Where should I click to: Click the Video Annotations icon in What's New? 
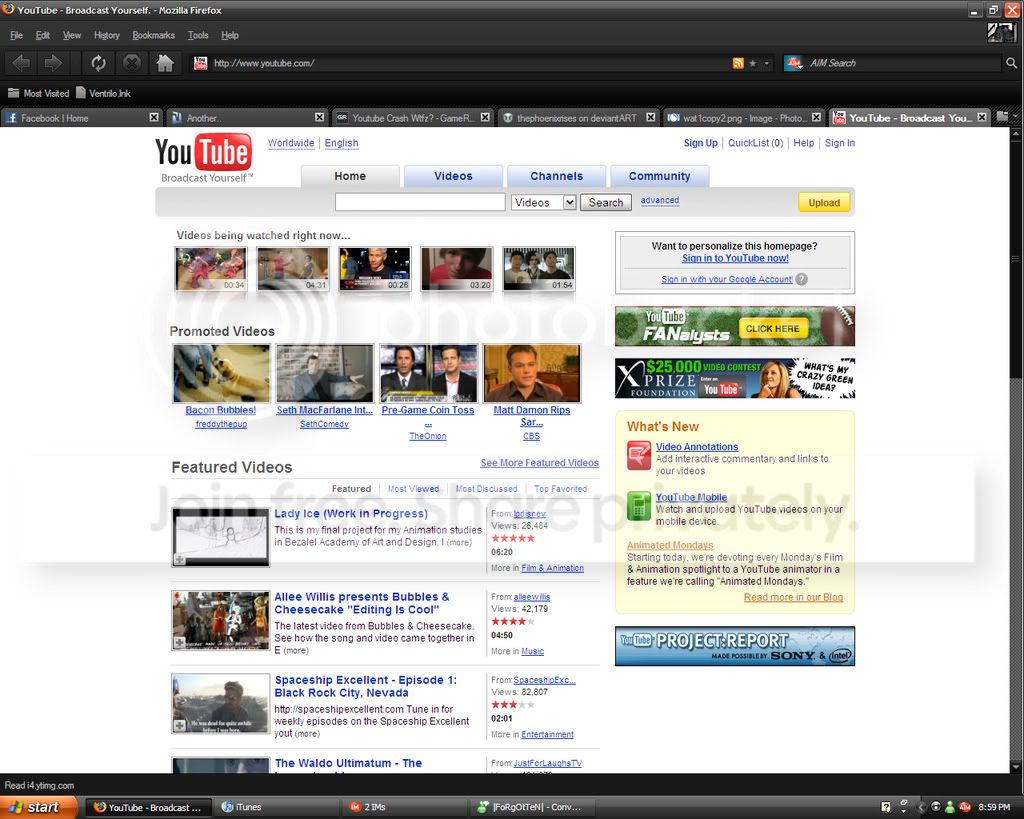639,455
